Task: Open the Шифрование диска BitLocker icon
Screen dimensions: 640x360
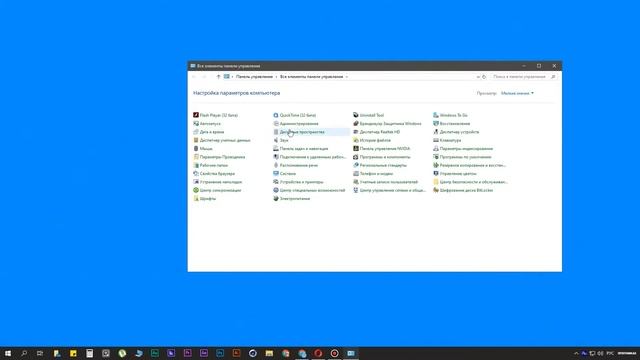Action: (436, 190)
